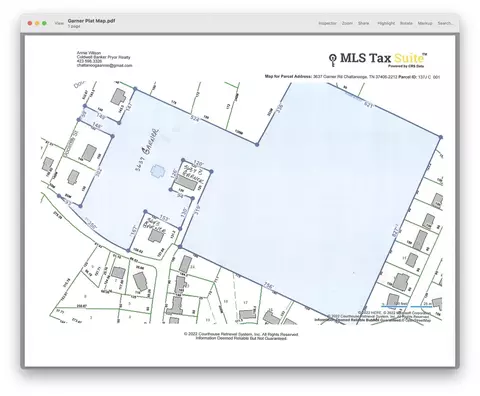Show the Markup toolbar
The width and height of the screenshot is (480, 396).
click(425, 23)
